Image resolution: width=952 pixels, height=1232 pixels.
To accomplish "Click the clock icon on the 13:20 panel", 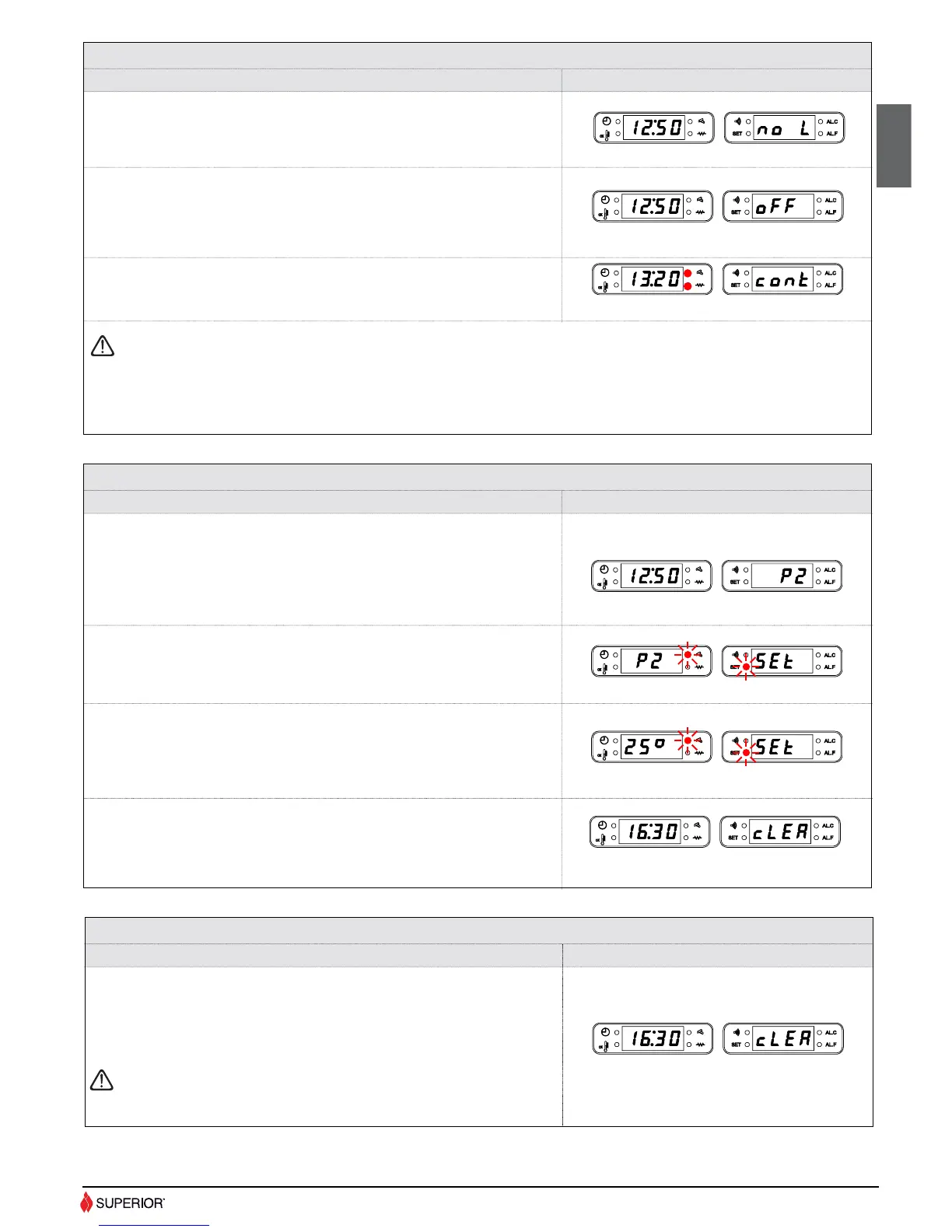I will pos(605,272).
